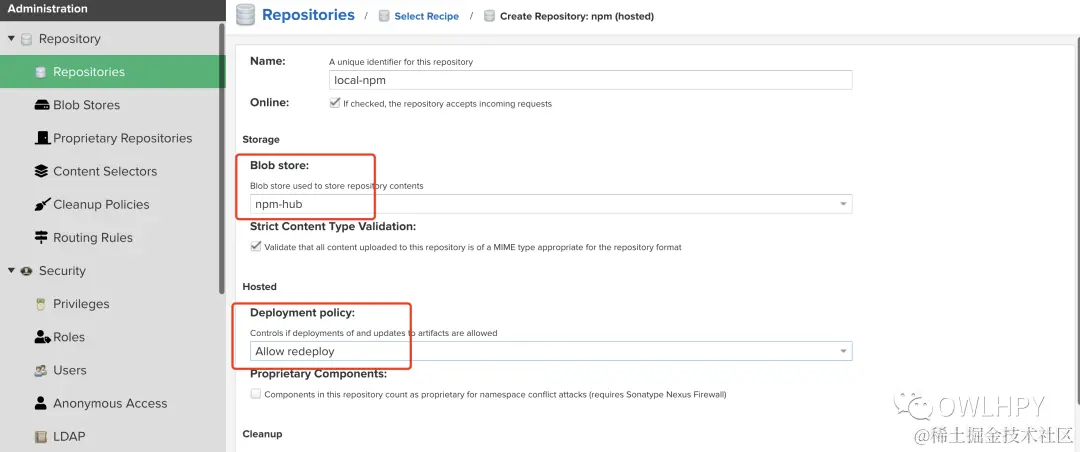1080x452 pixels.
Task: Collapse the Security tree section
Action: [11, 271]
